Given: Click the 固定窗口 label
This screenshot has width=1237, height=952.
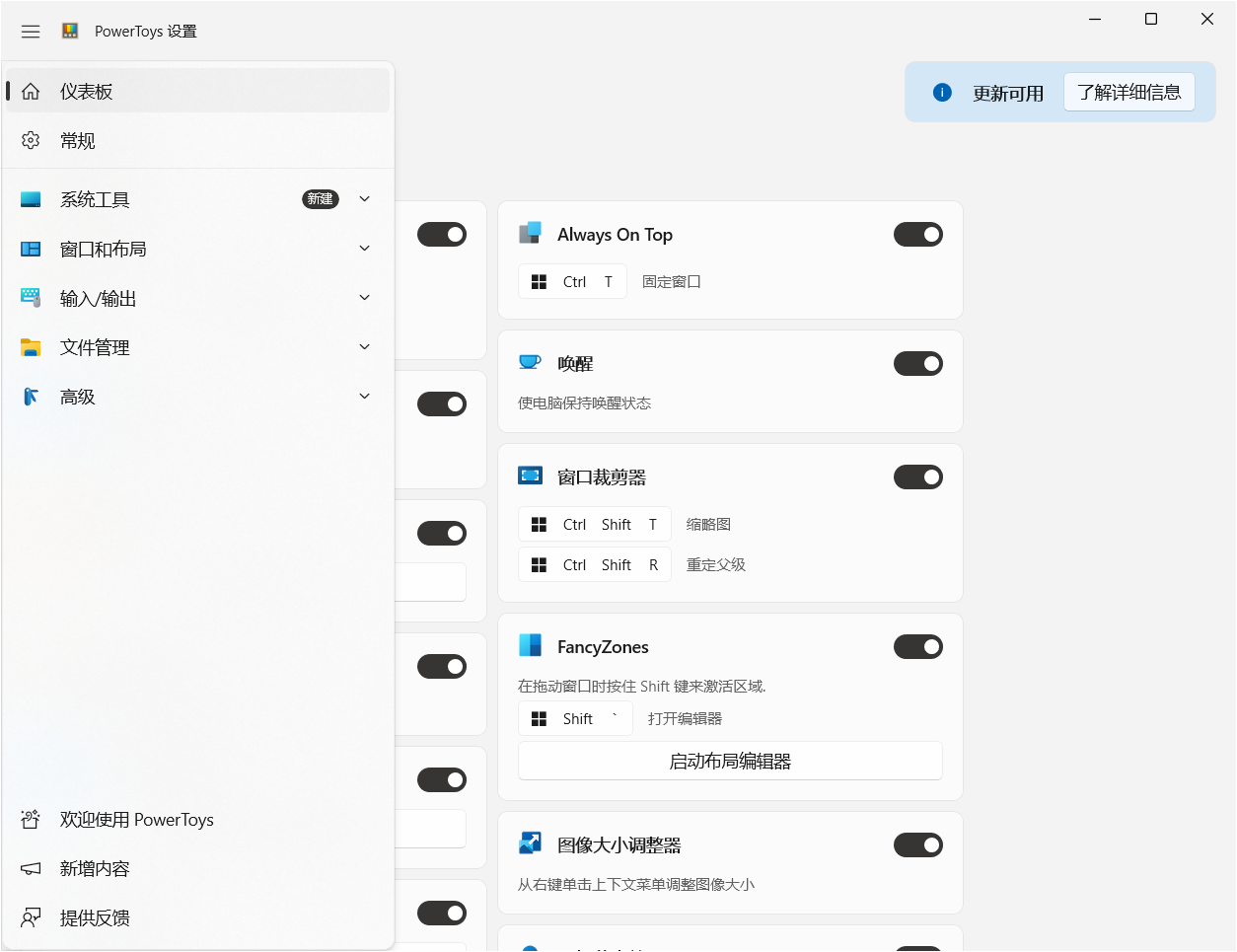Looking at the screenshot, I should click(x=672, y=282).
